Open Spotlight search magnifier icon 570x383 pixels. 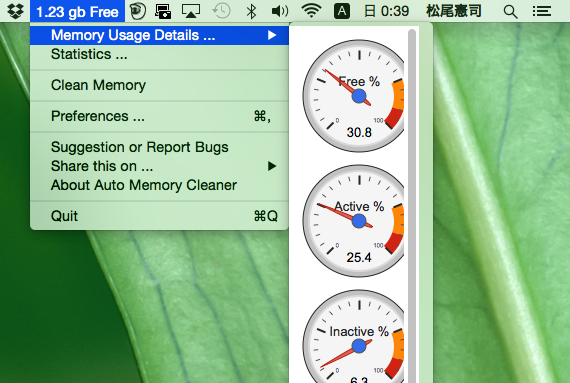(510, 12)
